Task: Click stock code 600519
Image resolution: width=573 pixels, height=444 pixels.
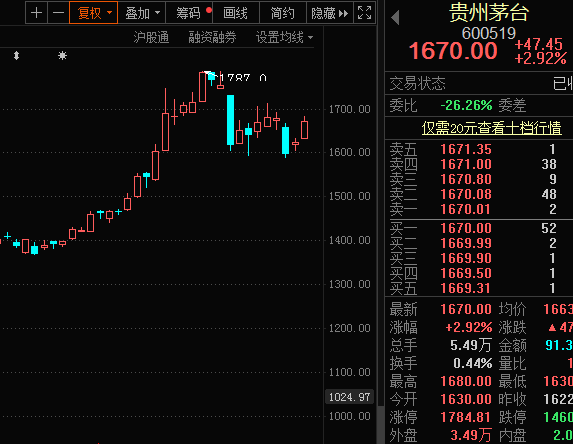Action: coord(489,34)
